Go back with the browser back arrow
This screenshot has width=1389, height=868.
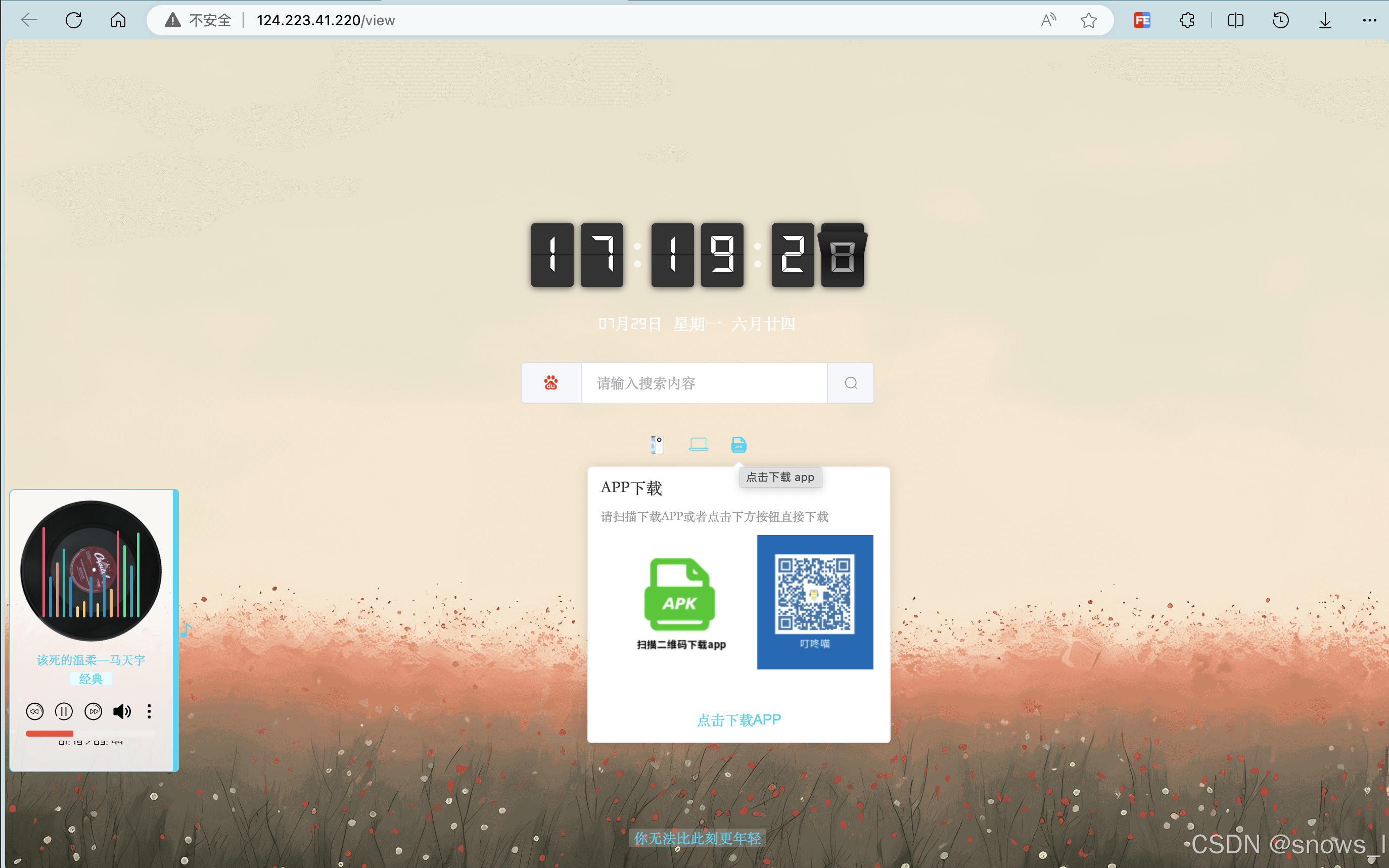click(29, 21)
